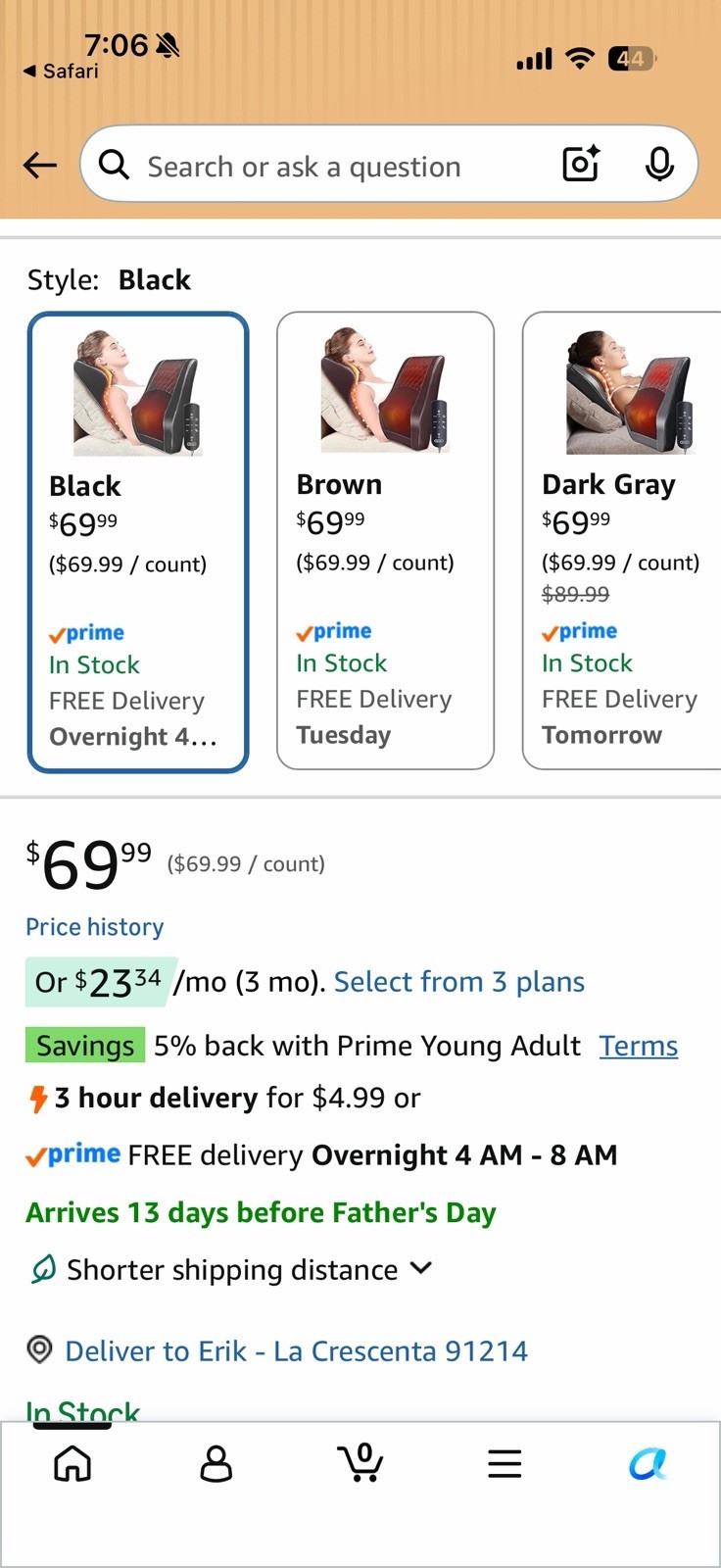Open Select from 3 plans options
This screenshot has height=1568, width=721.
(459, 982)
